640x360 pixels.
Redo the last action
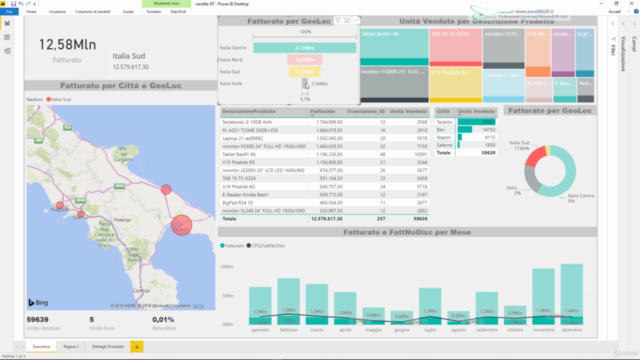point(28,4)
